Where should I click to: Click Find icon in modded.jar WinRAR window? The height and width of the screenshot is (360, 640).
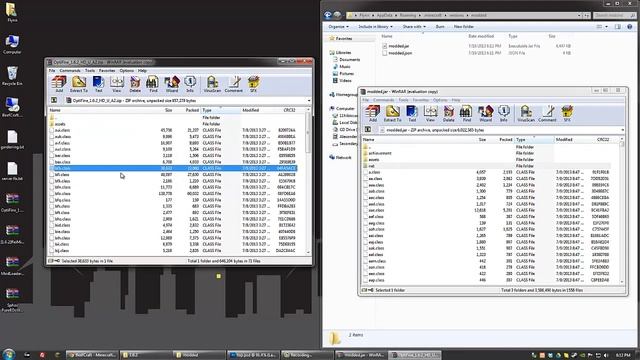pos(466,113)
